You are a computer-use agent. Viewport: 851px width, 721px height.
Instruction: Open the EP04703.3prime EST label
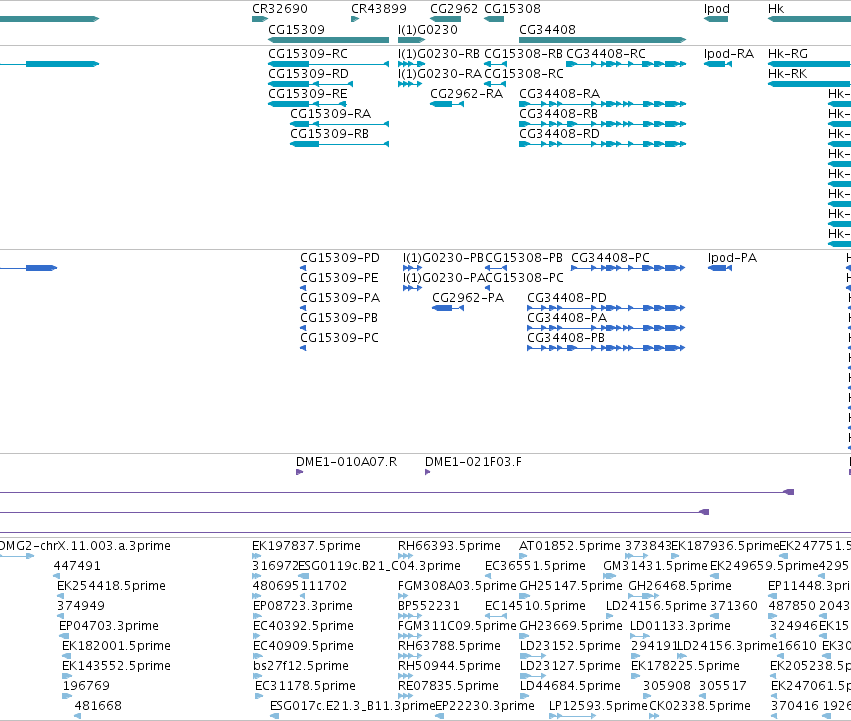pyautogui.click(x=109, y=626)
